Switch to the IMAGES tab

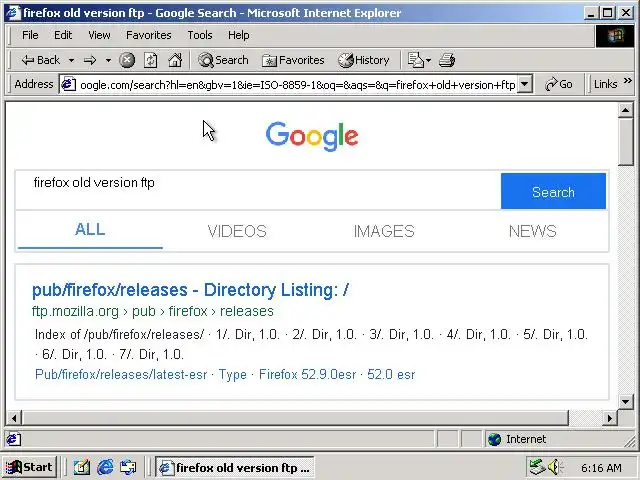pos(384,231)
